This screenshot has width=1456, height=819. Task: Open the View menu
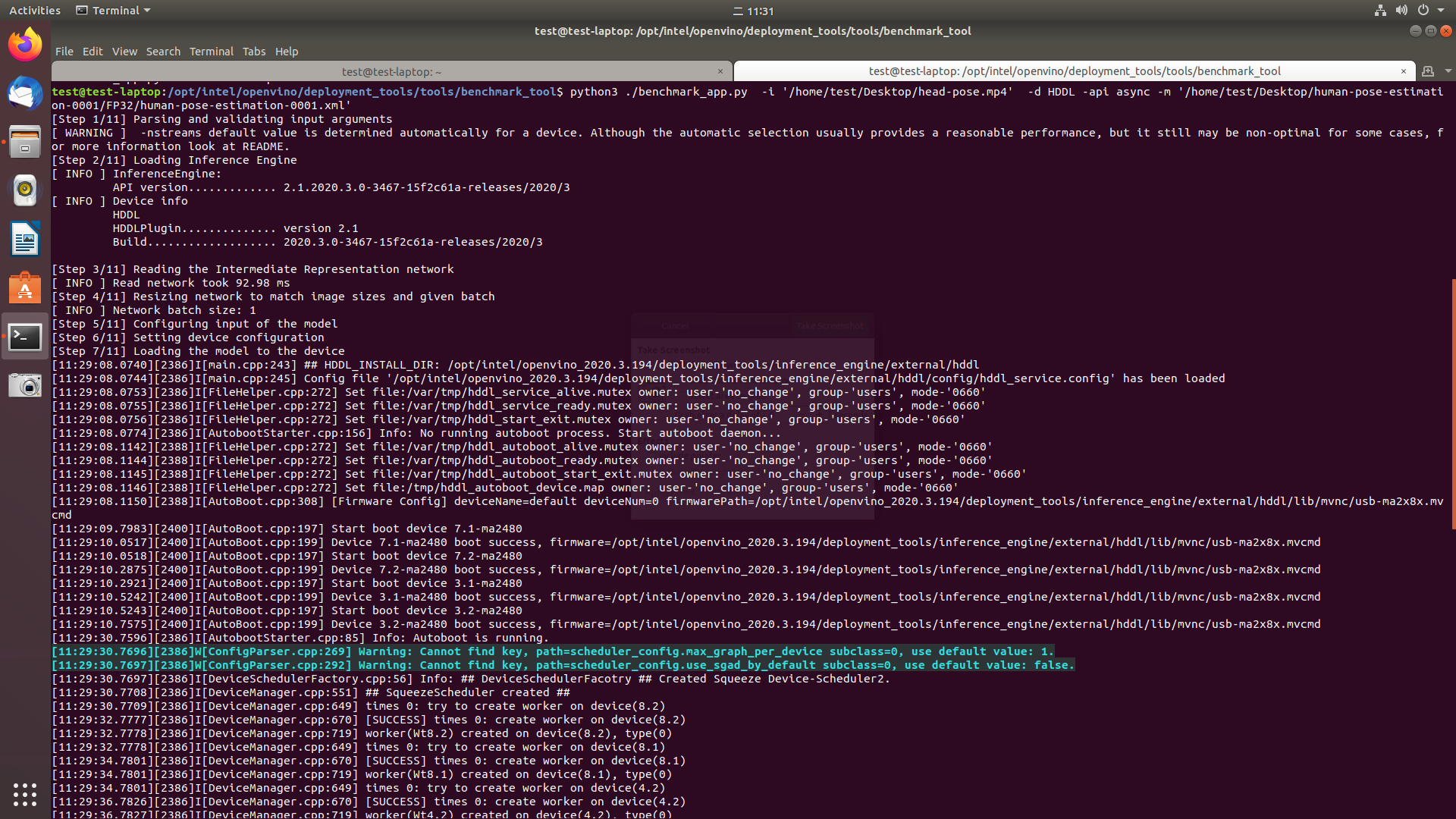(124, 52)
